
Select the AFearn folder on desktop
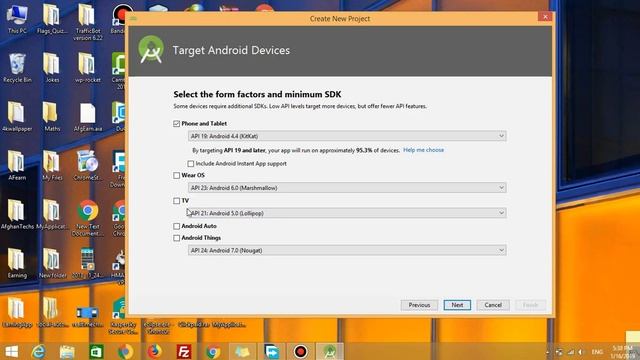pyautogui.click(x=17, y=166)
